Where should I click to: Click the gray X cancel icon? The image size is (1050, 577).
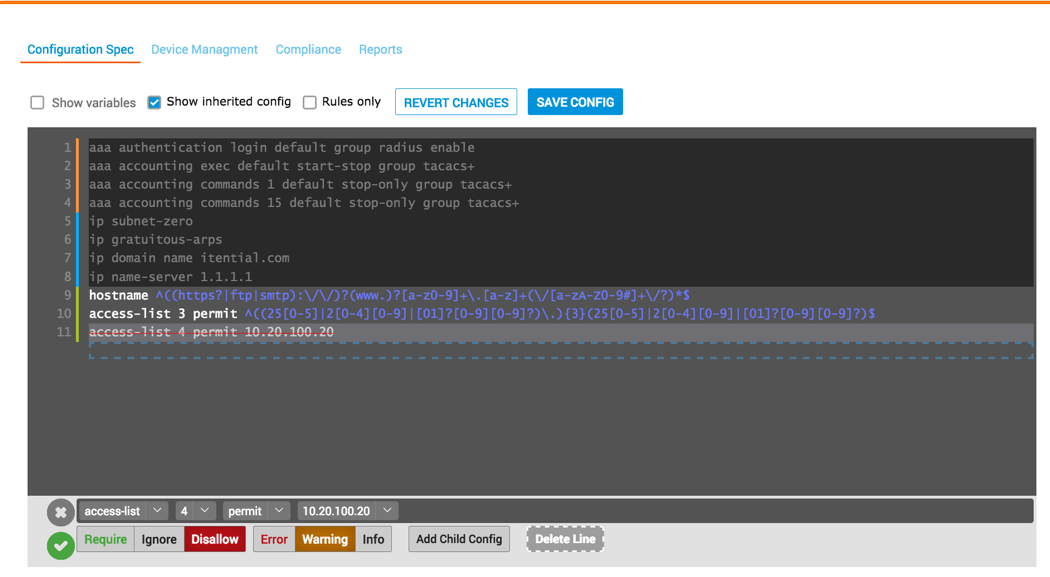[60, 512]
